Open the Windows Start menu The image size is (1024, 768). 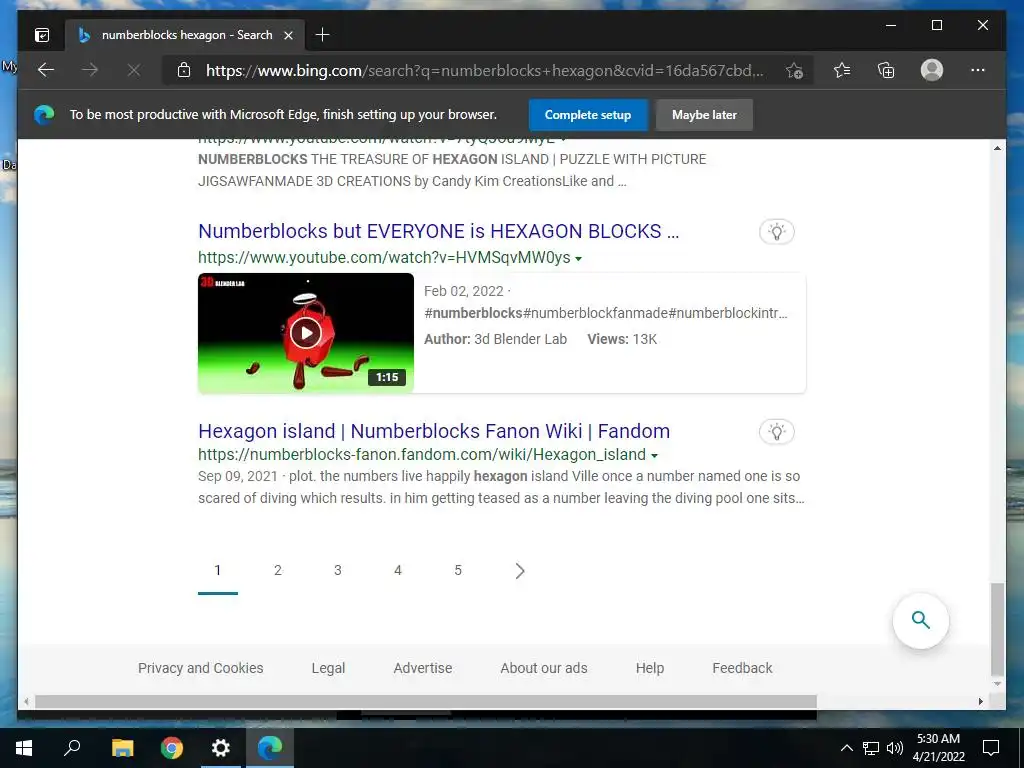coord(24,748)
